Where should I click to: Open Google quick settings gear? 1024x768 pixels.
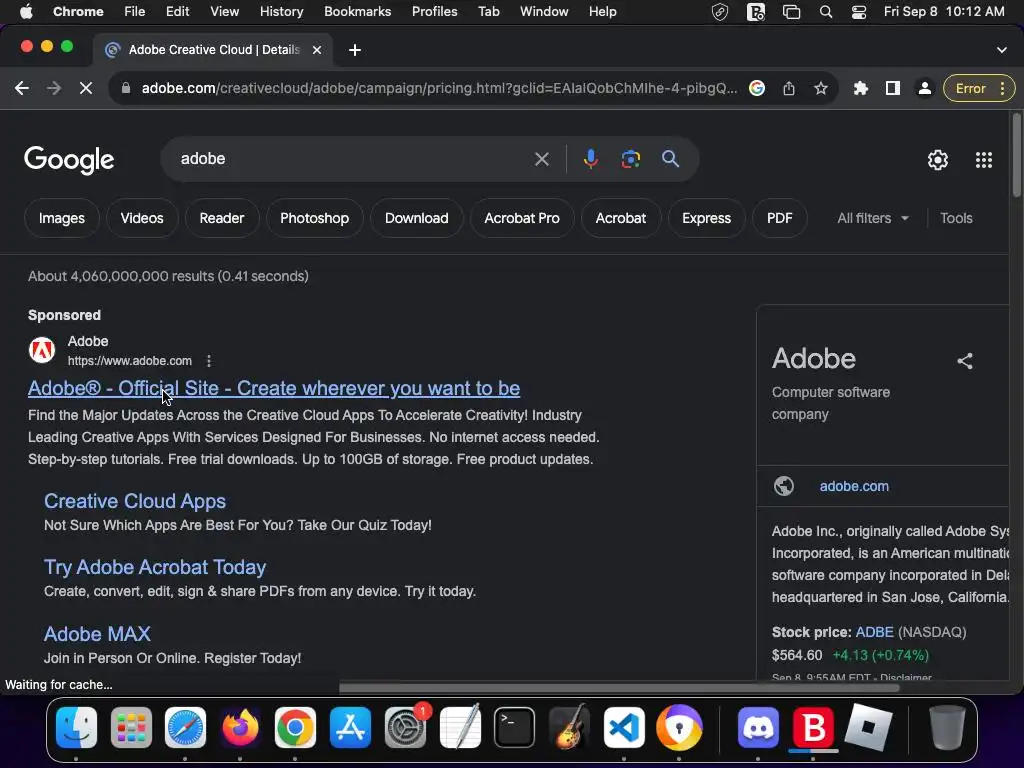click(938, 160)
